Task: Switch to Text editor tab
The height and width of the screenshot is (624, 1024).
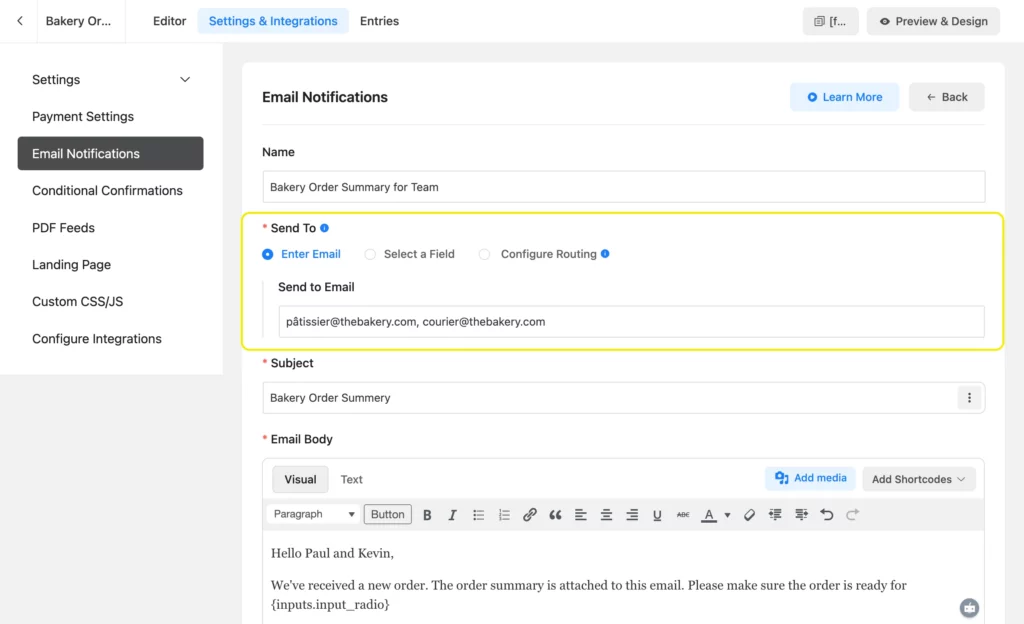Action: coord(351,479)
